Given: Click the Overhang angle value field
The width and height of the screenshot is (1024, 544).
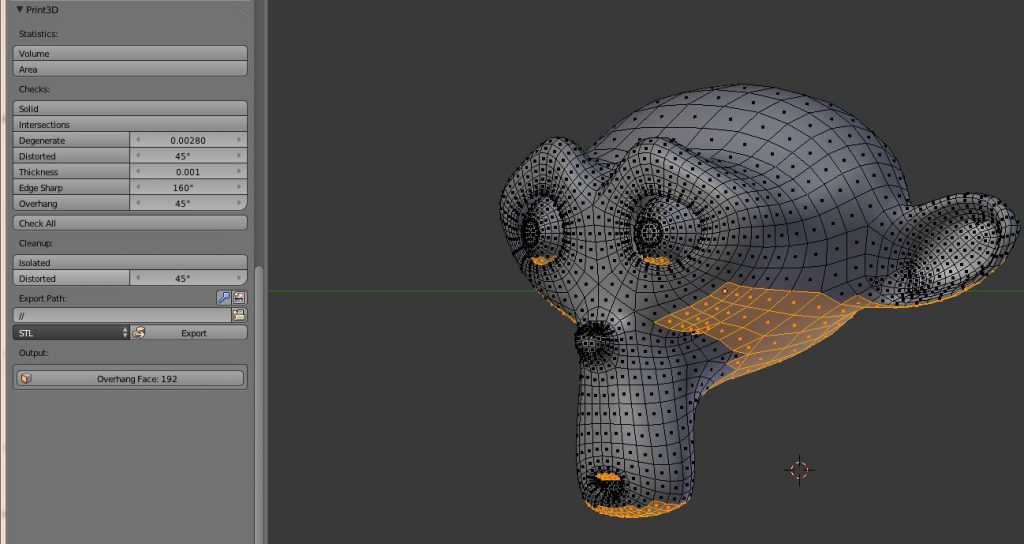Looking at the screenshot, I should [188, 203].
